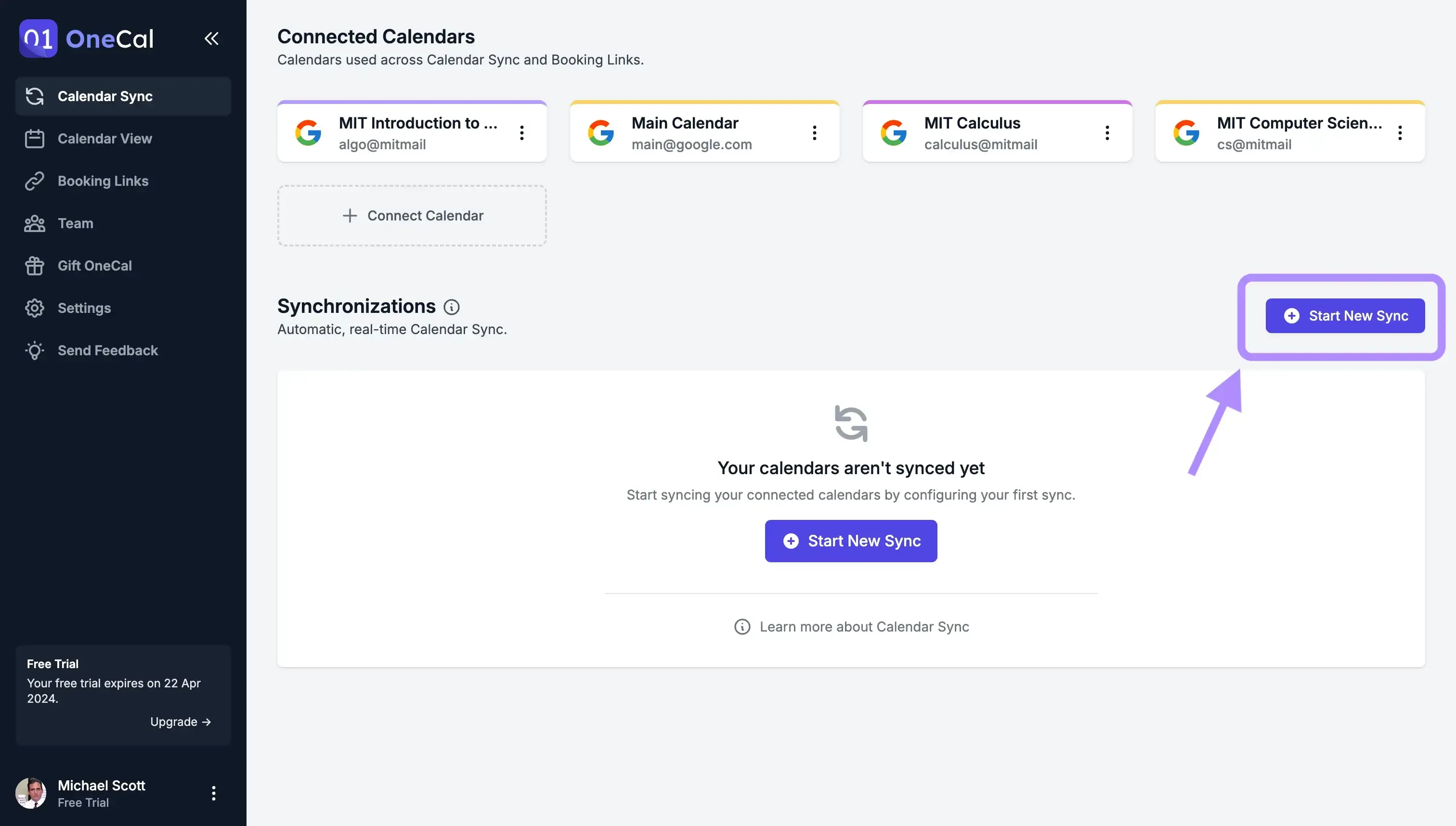Click the Google icon on the Main Calendar card
The width and height of the screenshot is (1456, 826).
601,132
